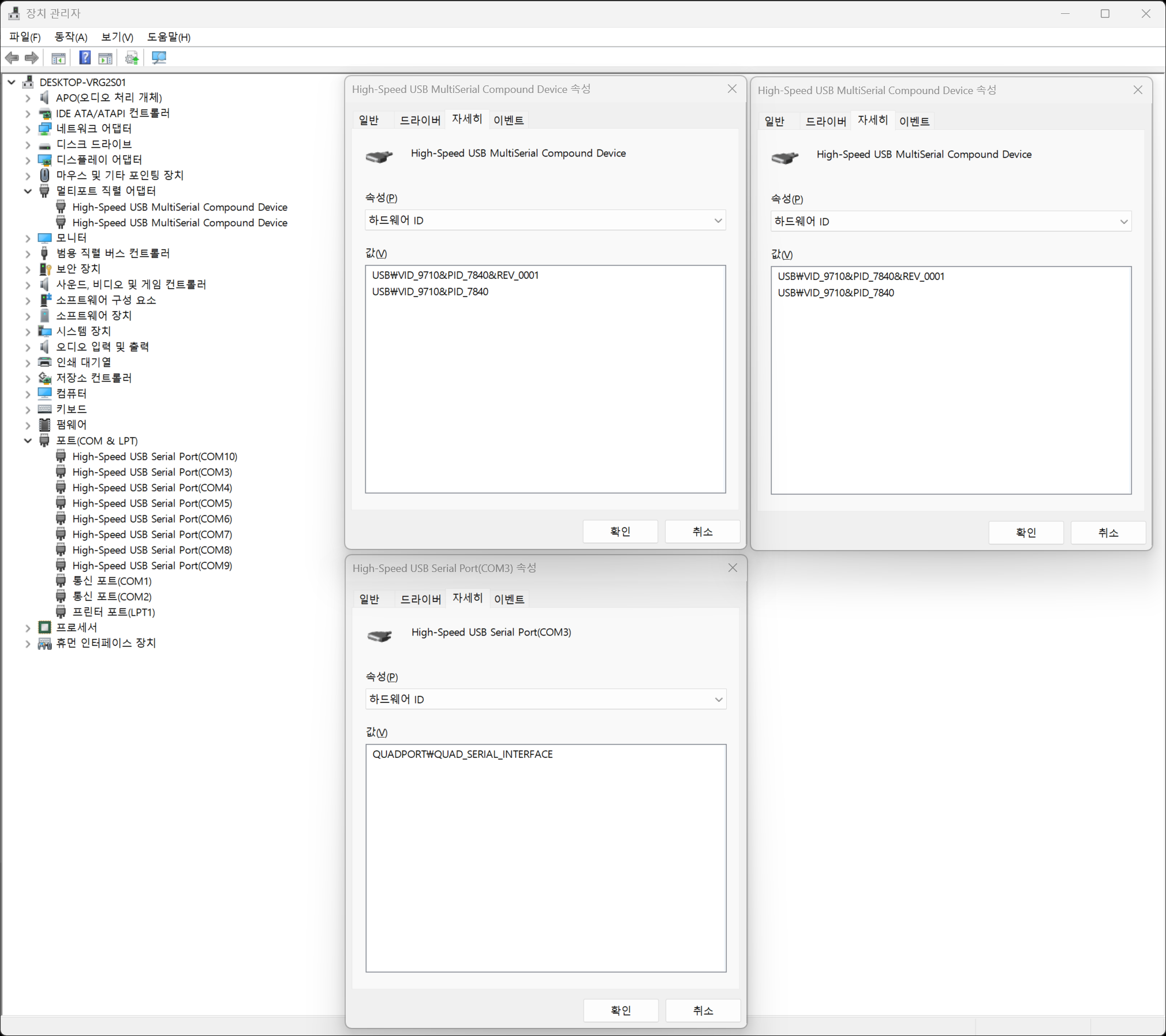The height and width of the screenshot is (1036, 1166).
Task: Collapse the 멀티포트 직렬 어댑터 node
Action: click(x=28, y=191)
